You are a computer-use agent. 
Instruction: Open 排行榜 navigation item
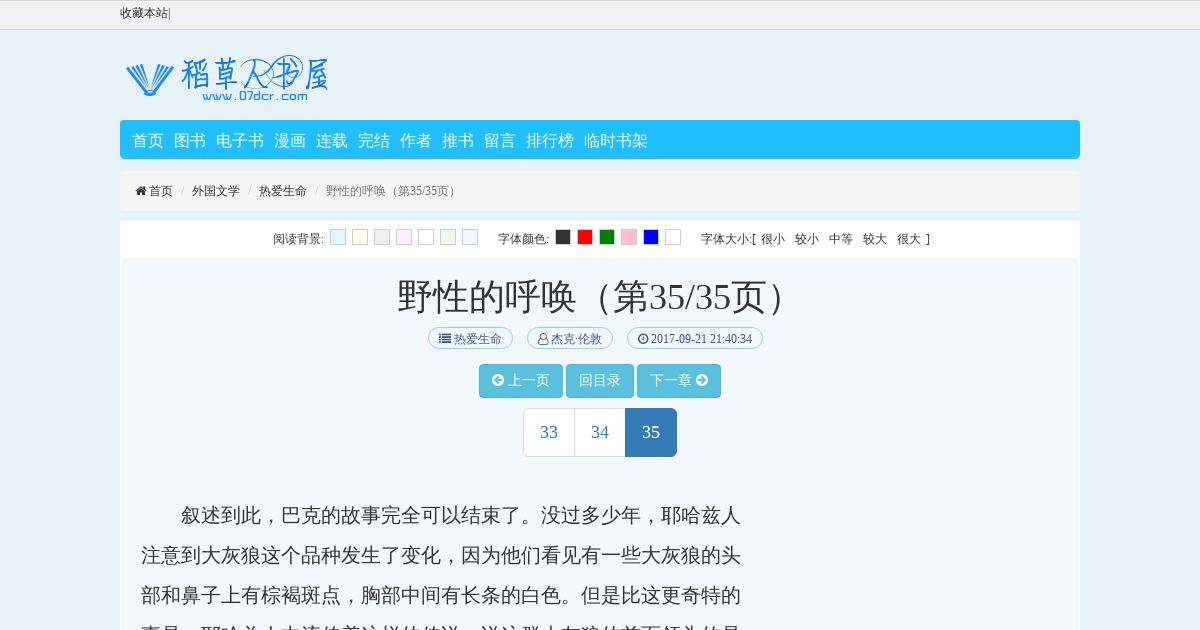(x=550, y=141)
